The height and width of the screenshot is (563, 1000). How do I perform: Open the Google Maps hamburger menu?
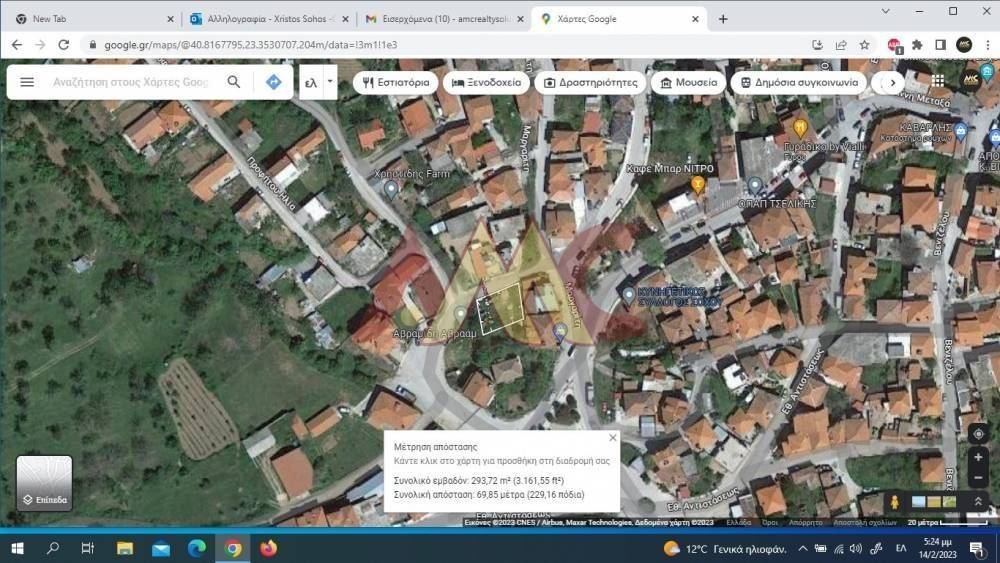[x=27, y=82]
